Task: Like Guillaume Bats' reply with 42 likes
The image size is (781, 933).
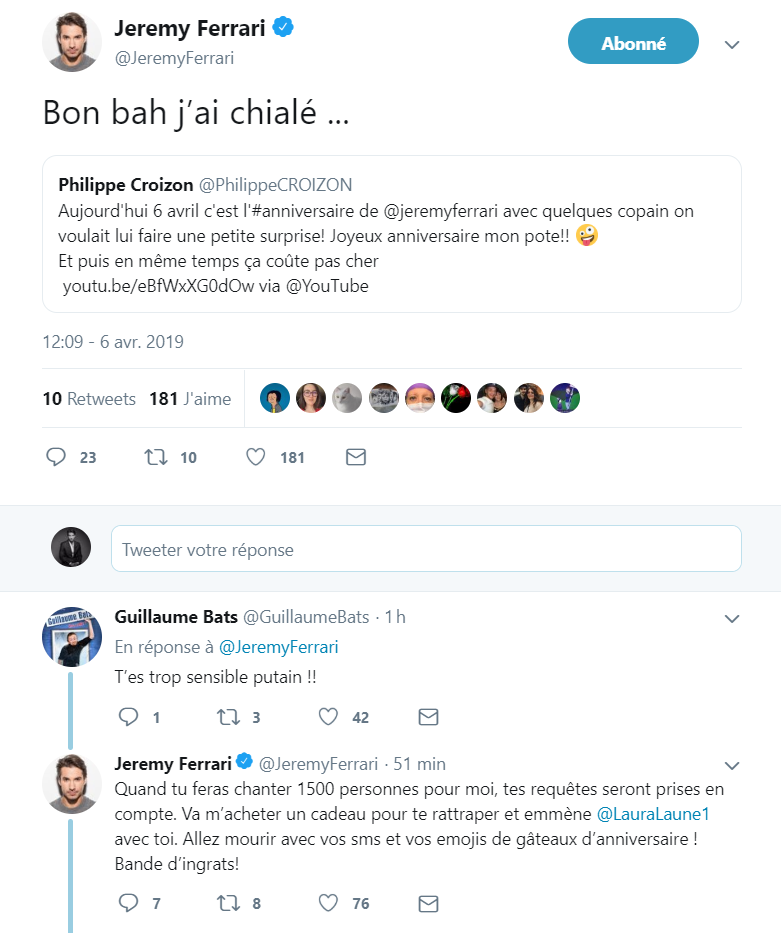Action: [328, 716]
